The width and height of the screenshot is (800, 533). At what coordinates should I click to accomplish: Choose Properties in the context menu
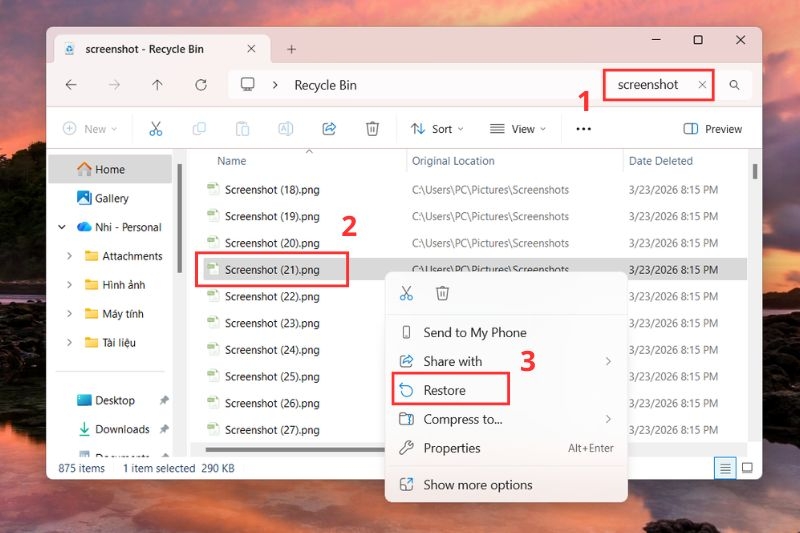point(506,448)
